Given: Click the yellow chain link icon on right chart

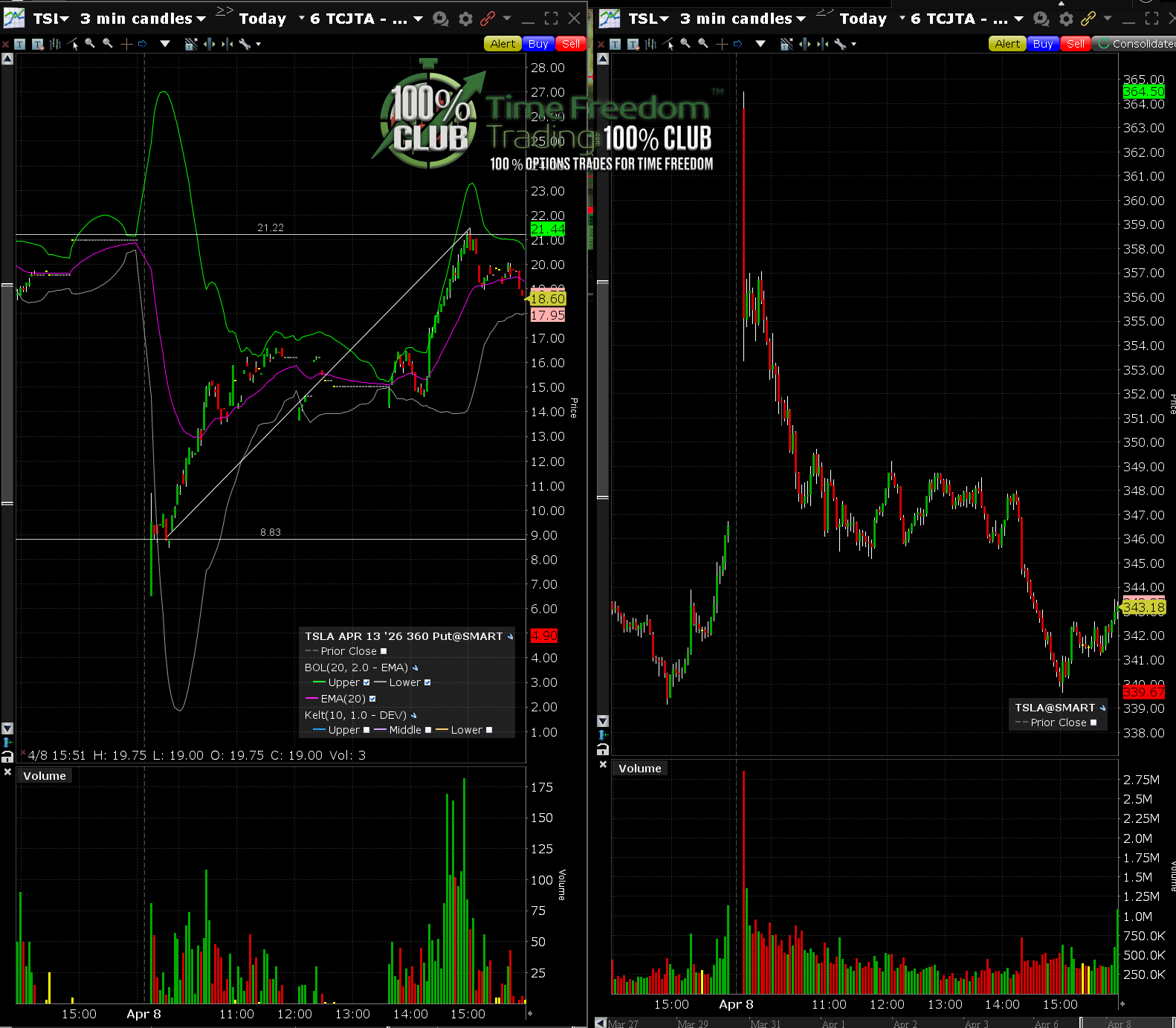Looking at the screenshot, I should click(x=1088, y=19).
